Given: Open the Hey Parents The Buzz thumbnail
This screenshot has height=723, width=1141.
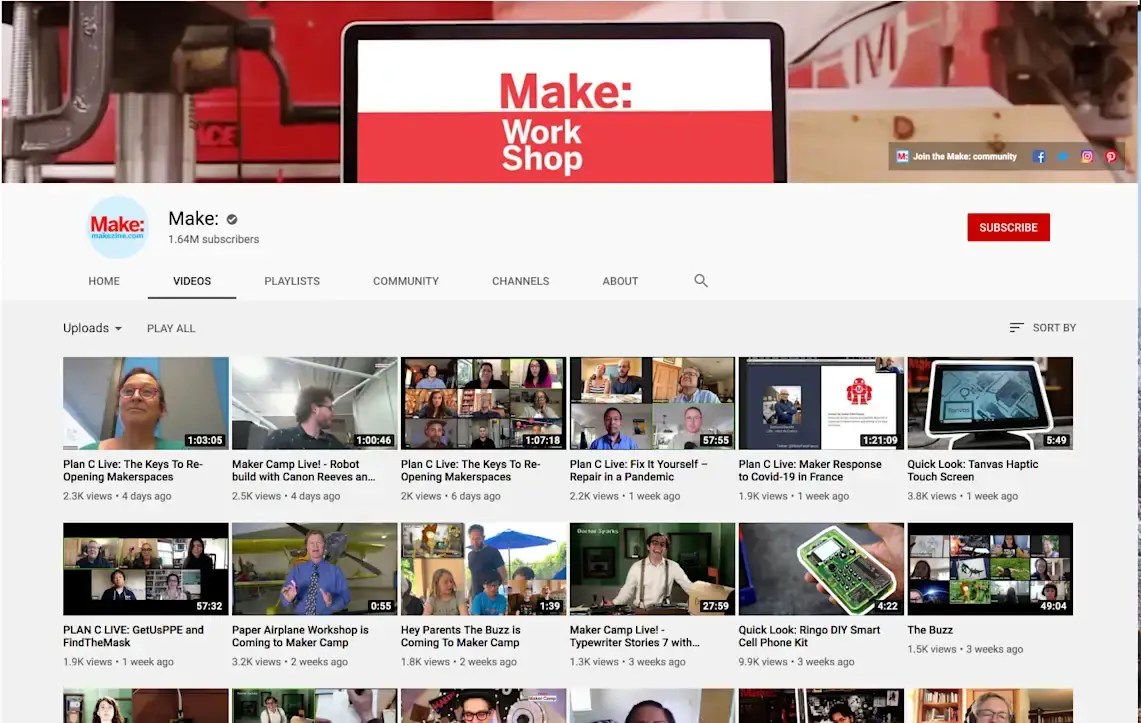Looking at the screenshot, I should pyautogui.click(x=483, y=569).
